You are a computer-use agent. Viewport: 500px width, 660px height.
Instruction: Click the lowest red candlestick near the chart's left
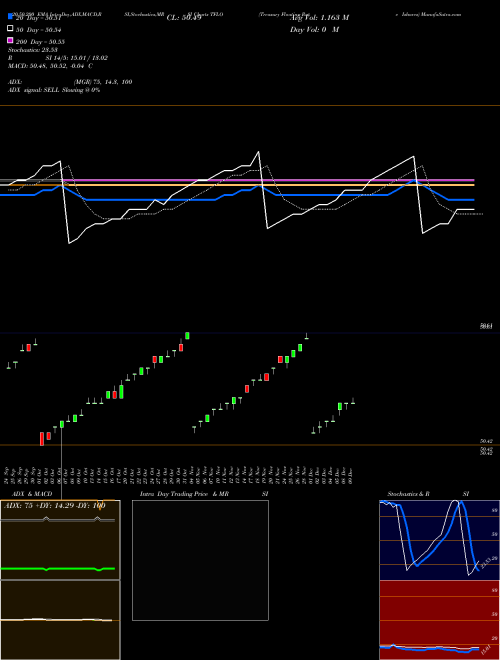coord(42,438)
